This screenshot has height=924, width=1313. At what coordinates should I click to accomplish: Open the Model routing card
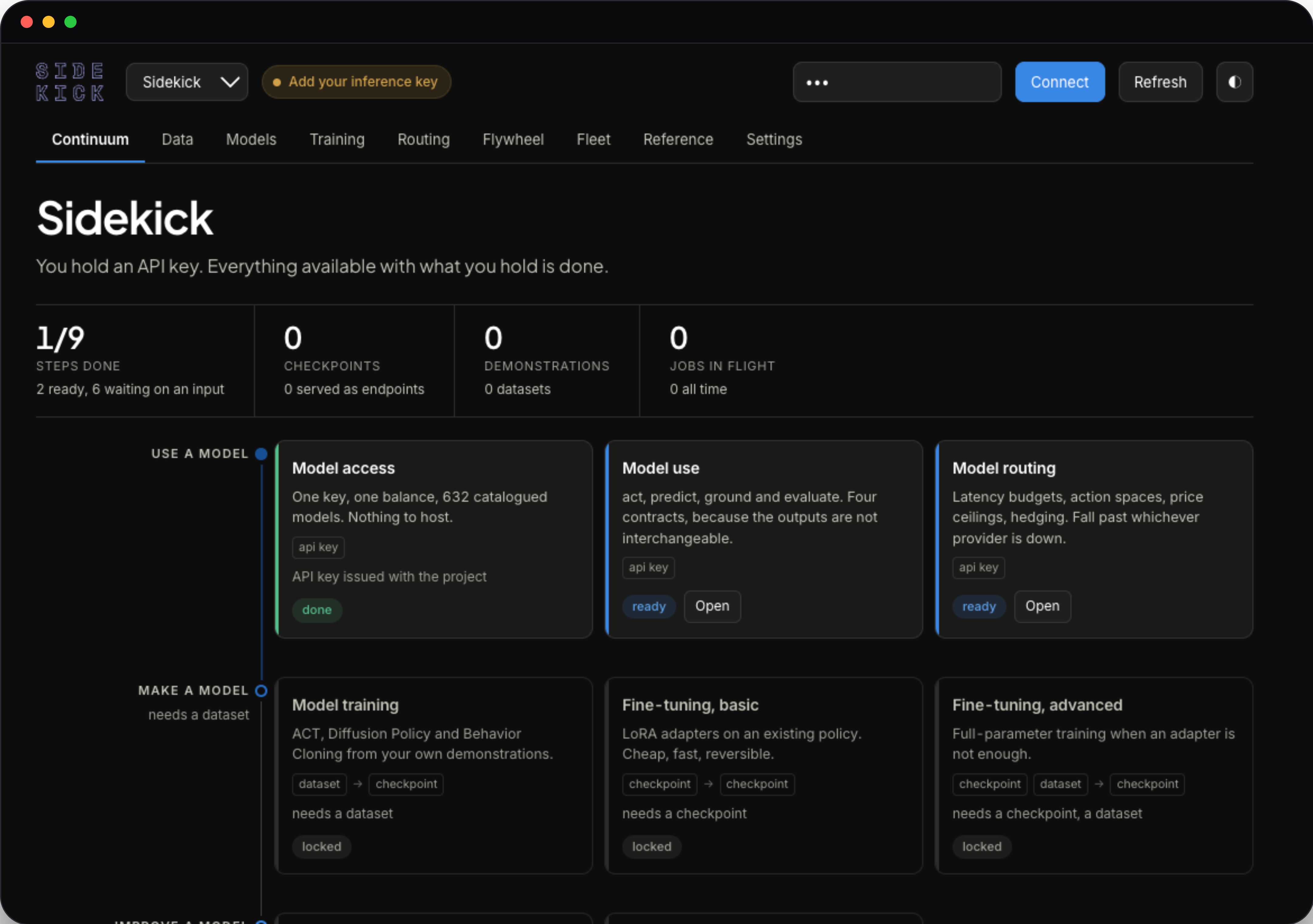pyautogui.click(x=1042, y=606)
